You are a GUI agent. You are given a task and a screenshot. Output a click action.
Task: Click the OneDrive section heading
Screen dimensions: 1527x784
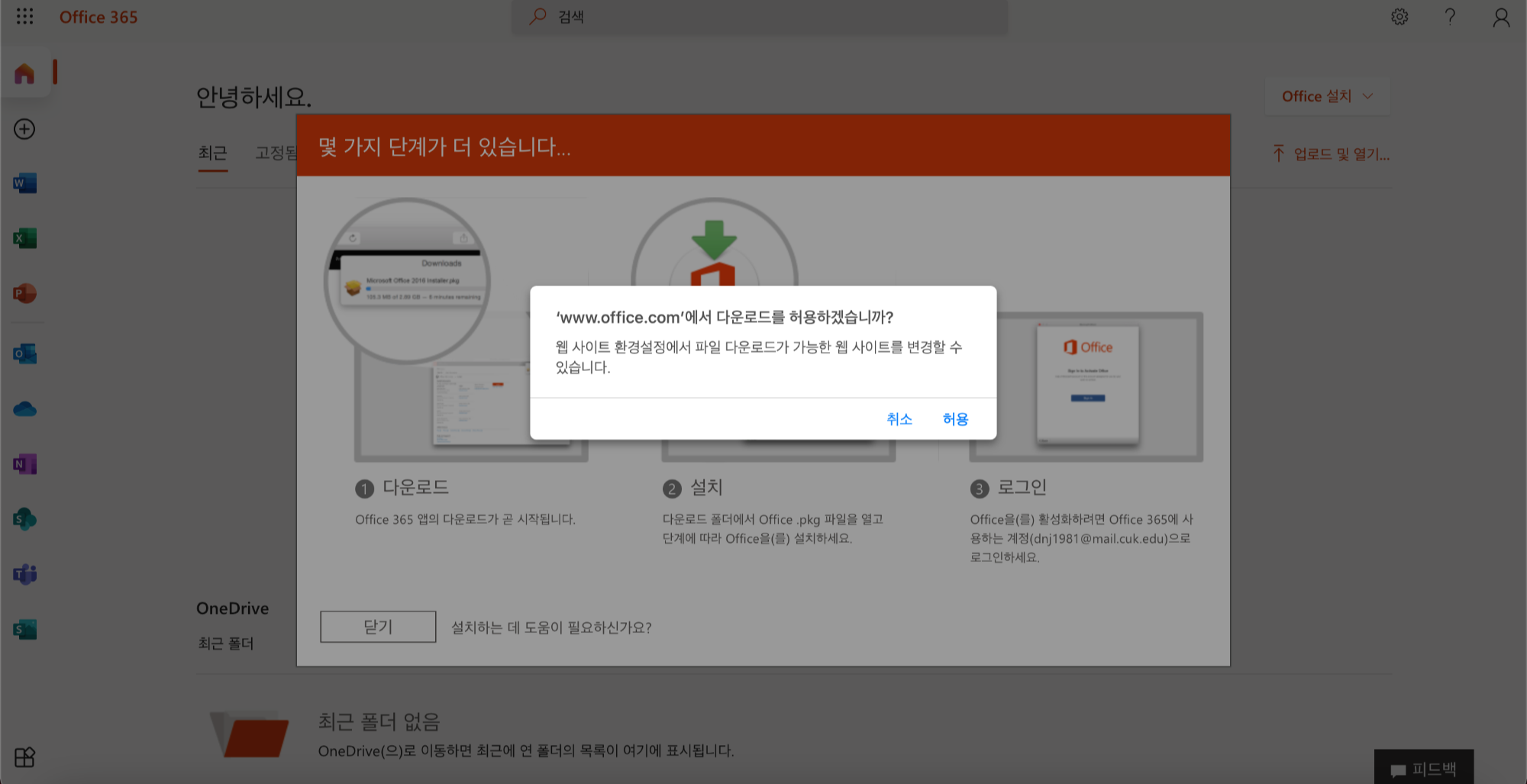(232, 608)
